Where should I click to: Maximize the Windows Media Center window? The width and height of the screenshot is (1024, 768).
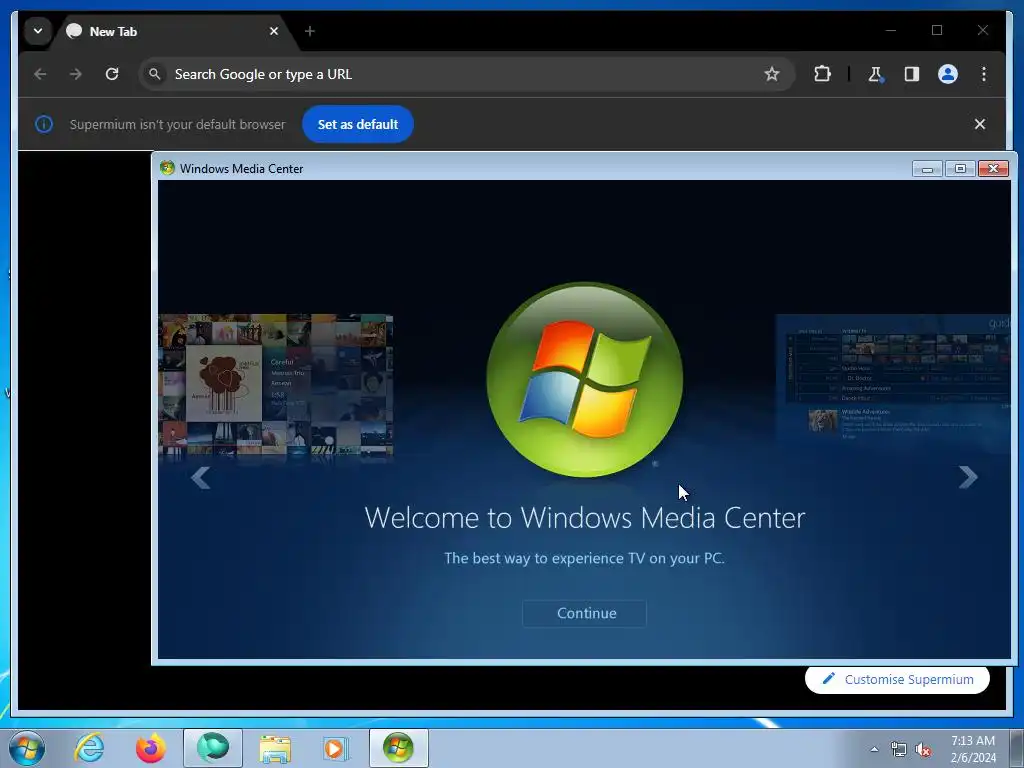point(960,168)
